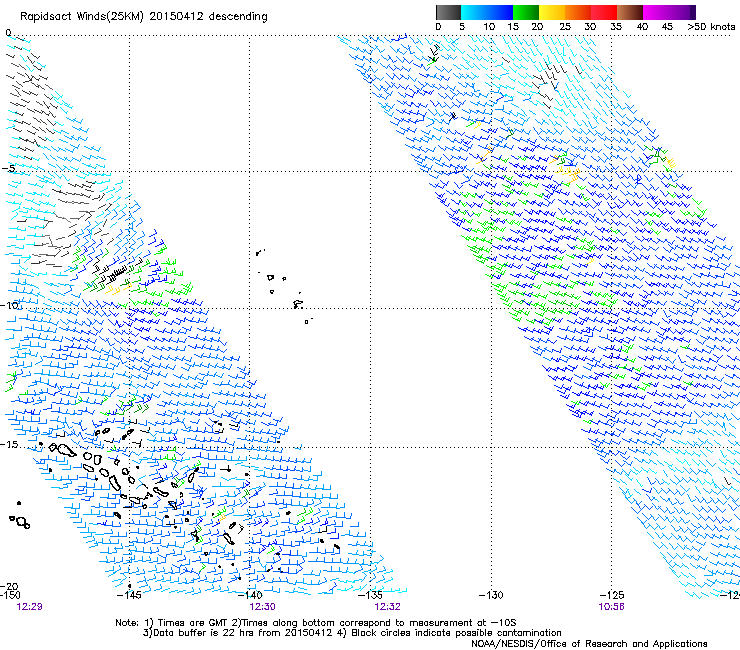This screenshot has width=740, height=650.
Task: Click the 'NOAA/NESDIS/Office of Research and Applications' credit
Action: [589, 644]
